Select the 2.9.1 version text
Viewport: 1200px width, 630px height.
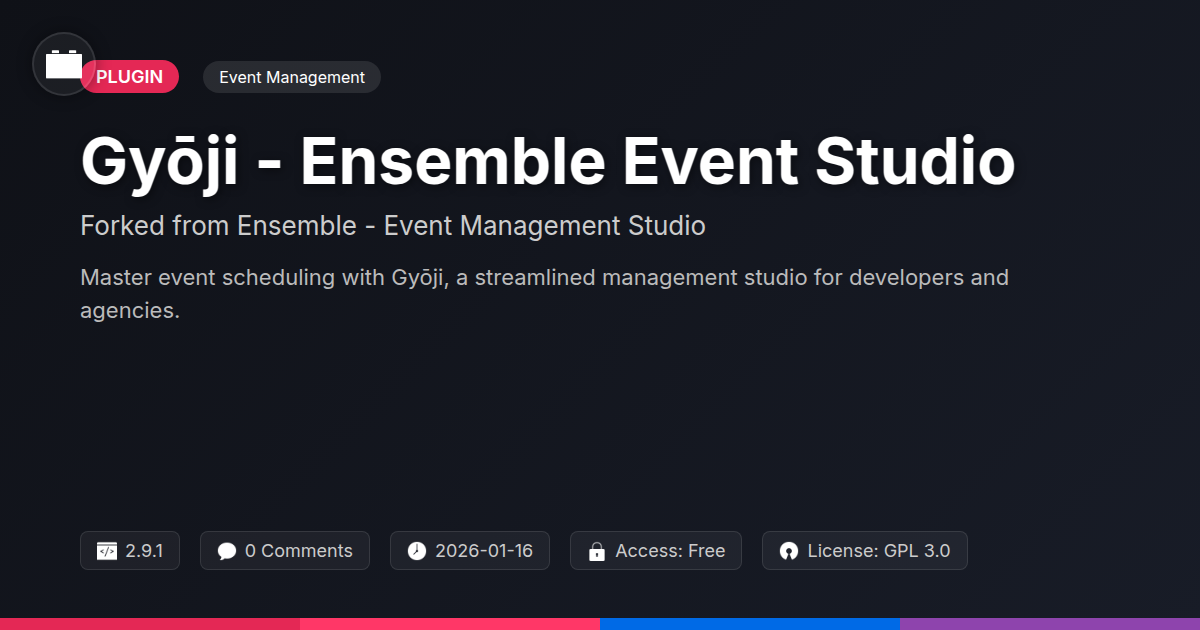pos(144,551)
